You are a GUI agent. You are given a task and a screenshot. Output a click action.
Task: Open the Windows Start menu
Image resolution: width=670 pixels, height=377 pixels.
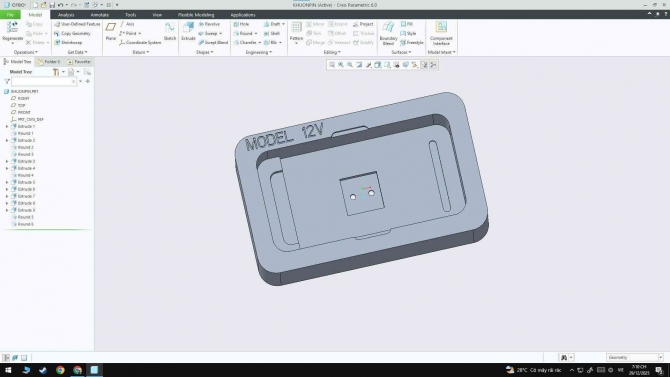pyautogui.click(x=8, y=370)
